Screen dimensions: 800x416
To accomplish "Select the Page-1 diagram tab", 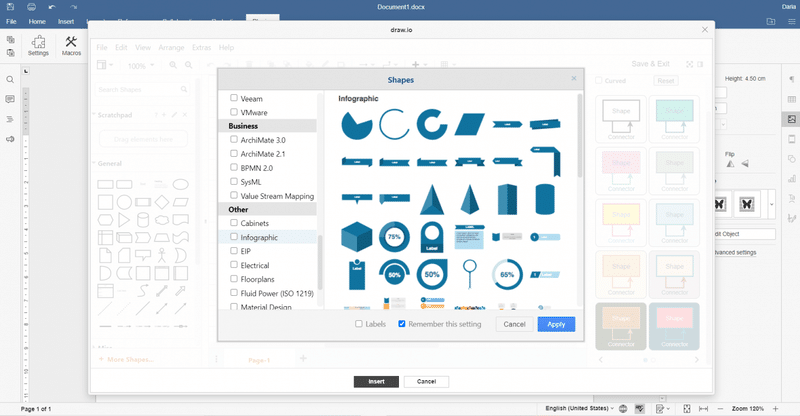I will click(259, 360).
